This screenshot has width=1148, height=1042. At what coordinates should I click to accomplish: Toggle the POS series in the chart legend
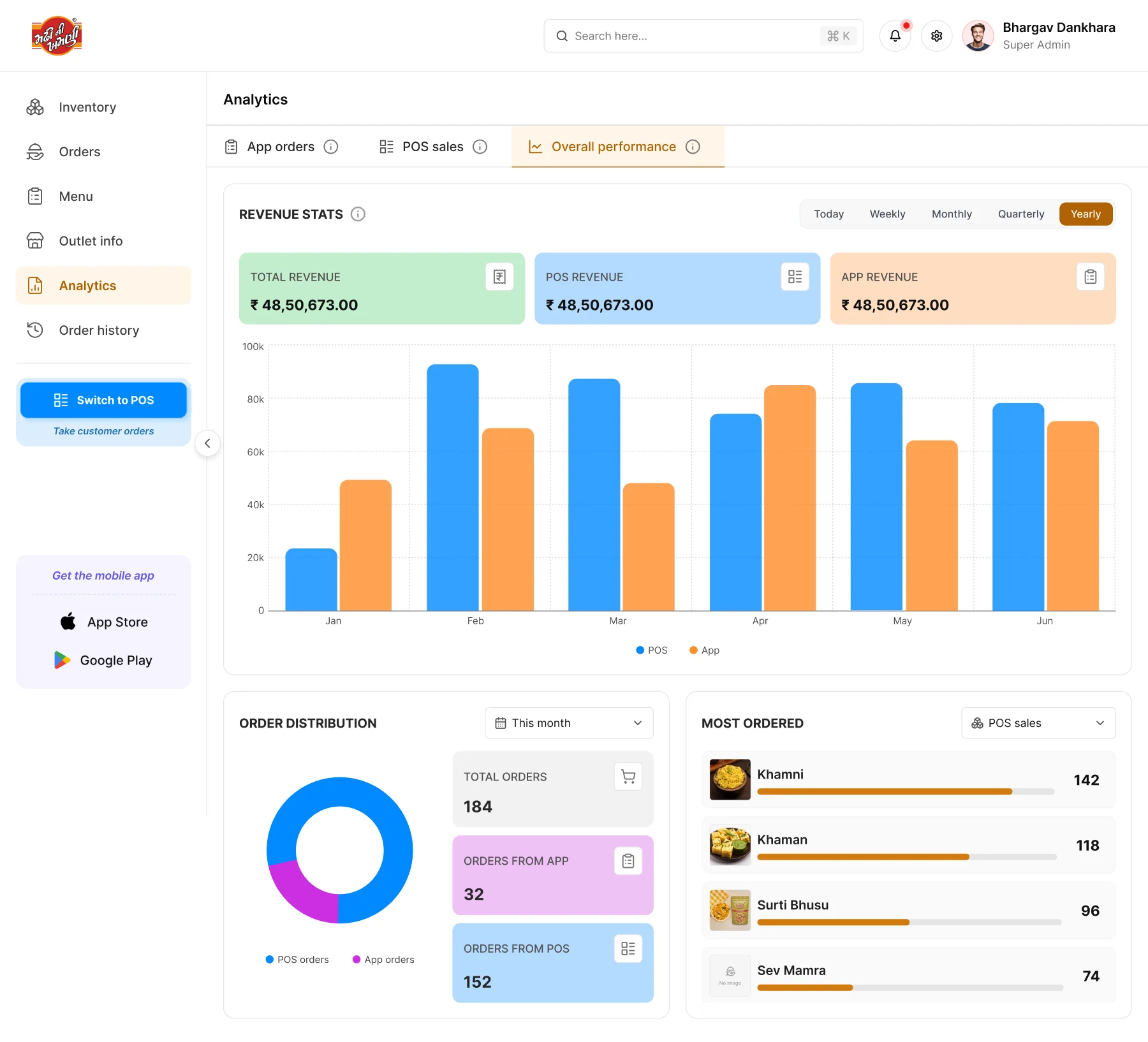point(652,650)
